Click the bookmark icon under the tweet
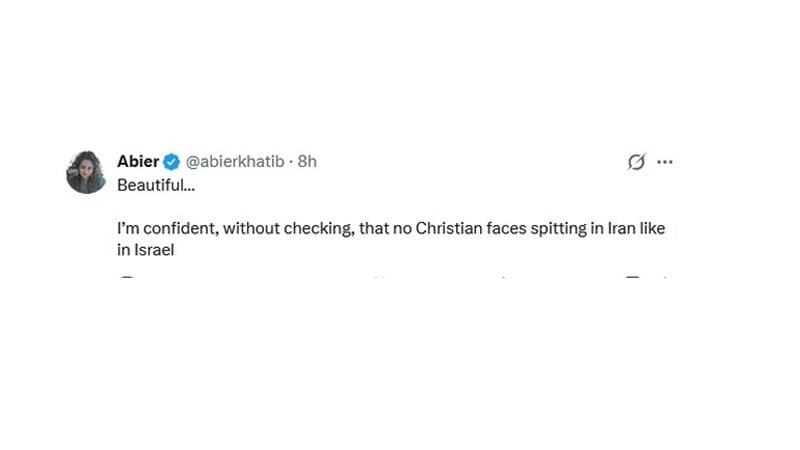Screen dimensions: 800x450 tap(633, 277)
